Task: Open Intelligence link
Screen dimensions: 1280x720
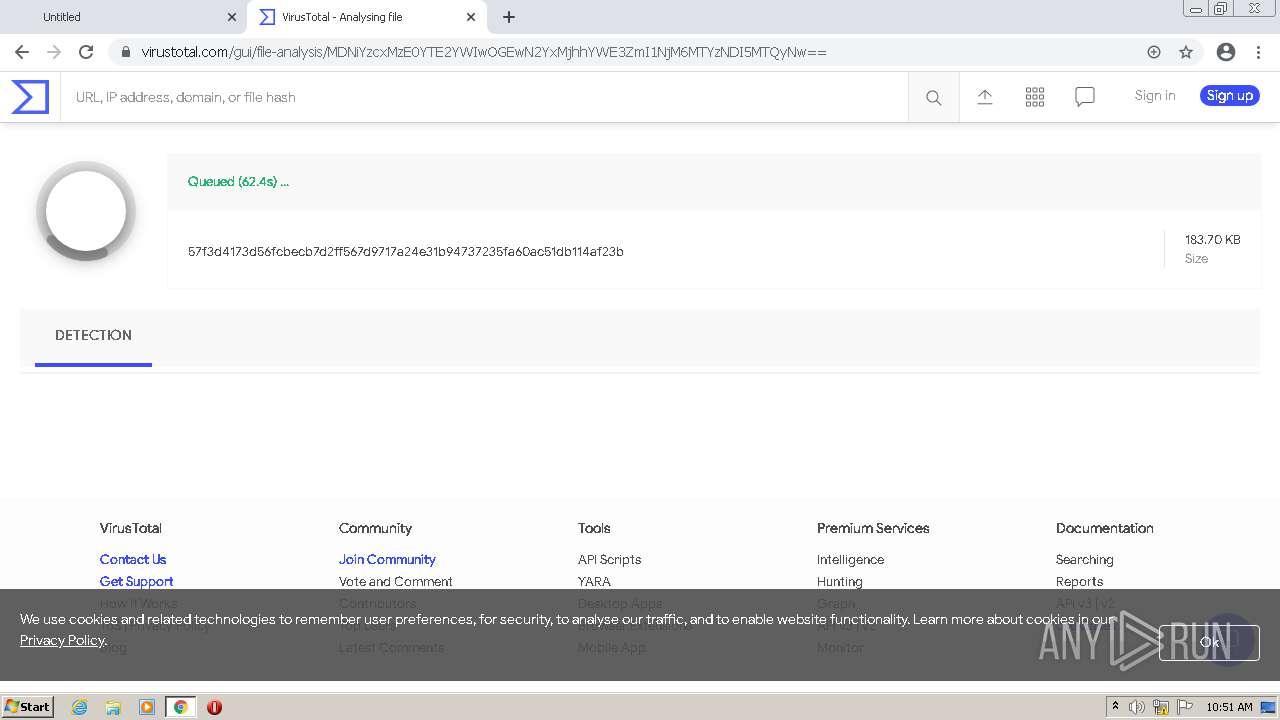Action: tap(850, 560)
